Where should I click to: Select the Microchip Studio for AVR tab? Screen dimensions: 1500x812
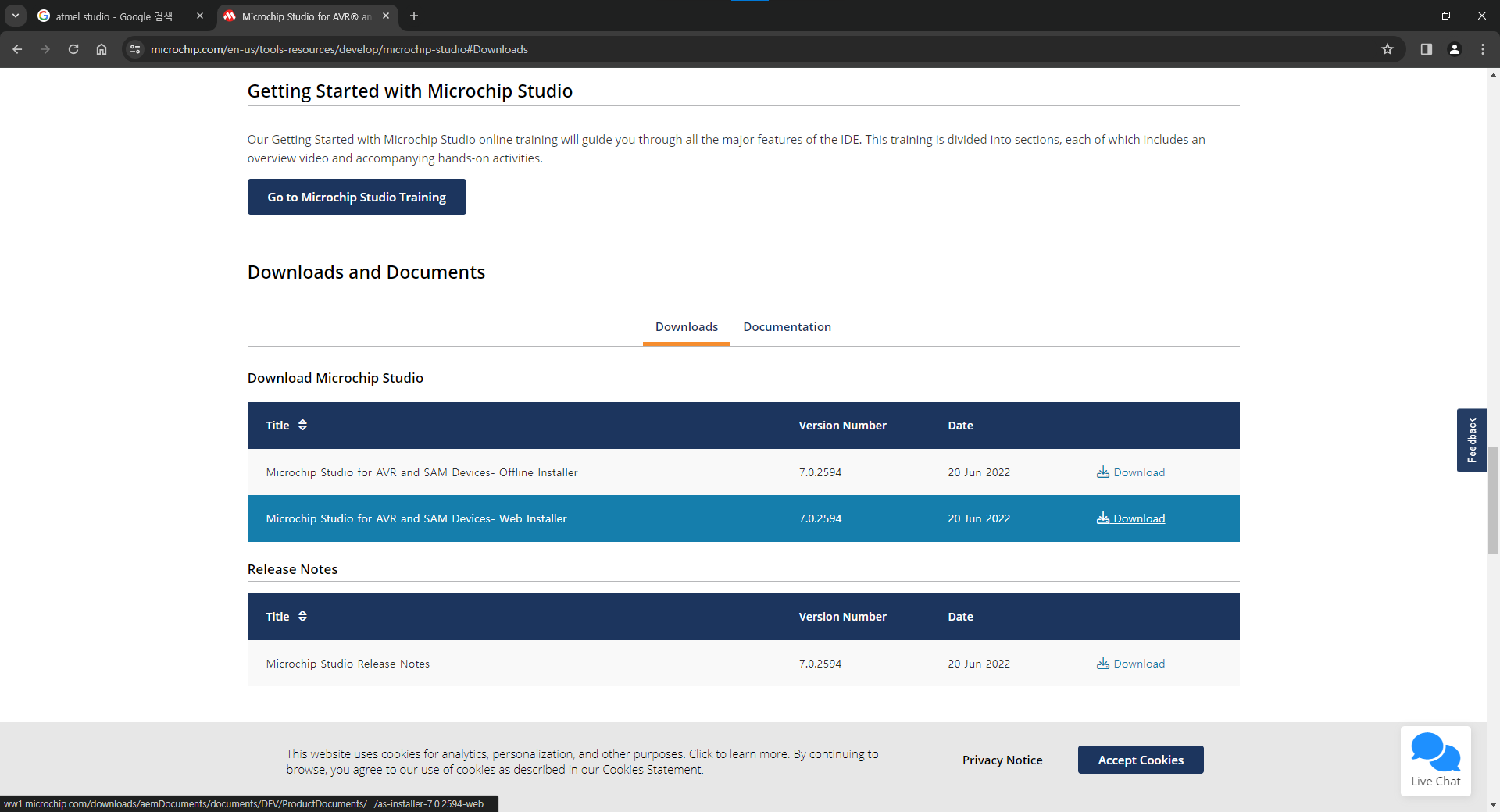306,16
